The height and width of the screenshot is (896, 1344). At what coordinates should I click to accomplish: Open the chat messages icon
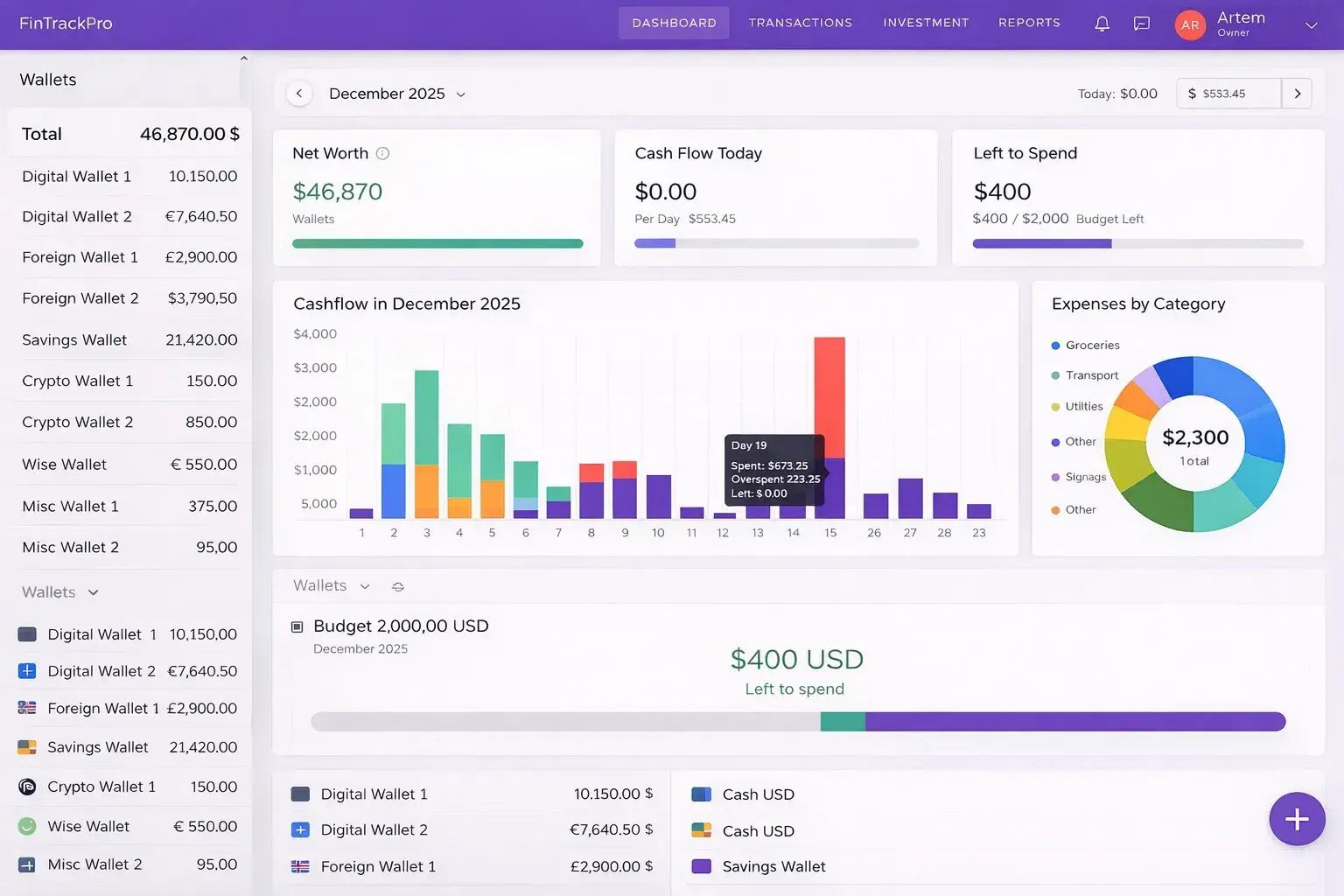coord(1141,24)
